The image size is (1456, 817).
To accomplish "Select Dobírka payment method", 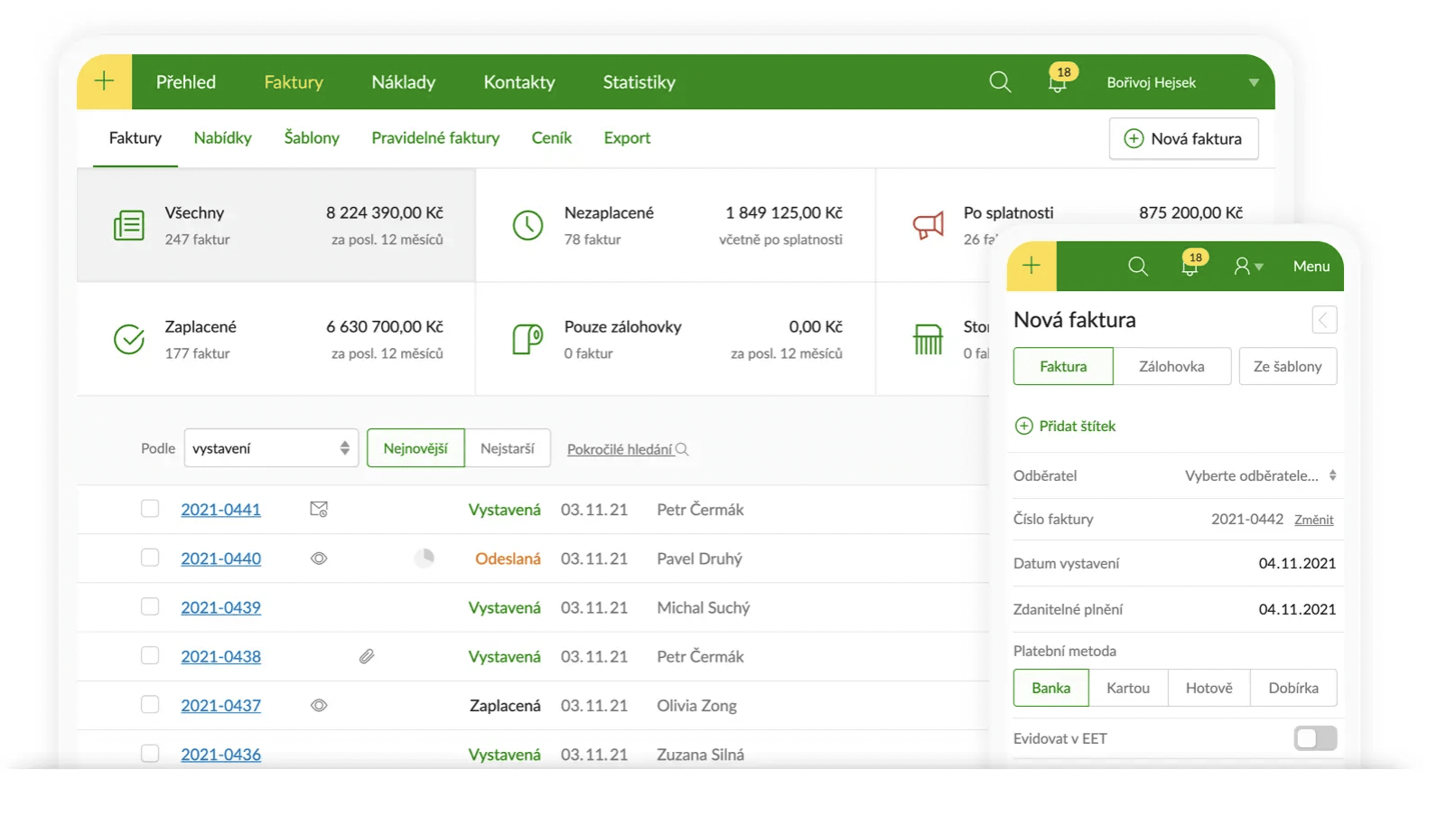I will pos(1293,688).
